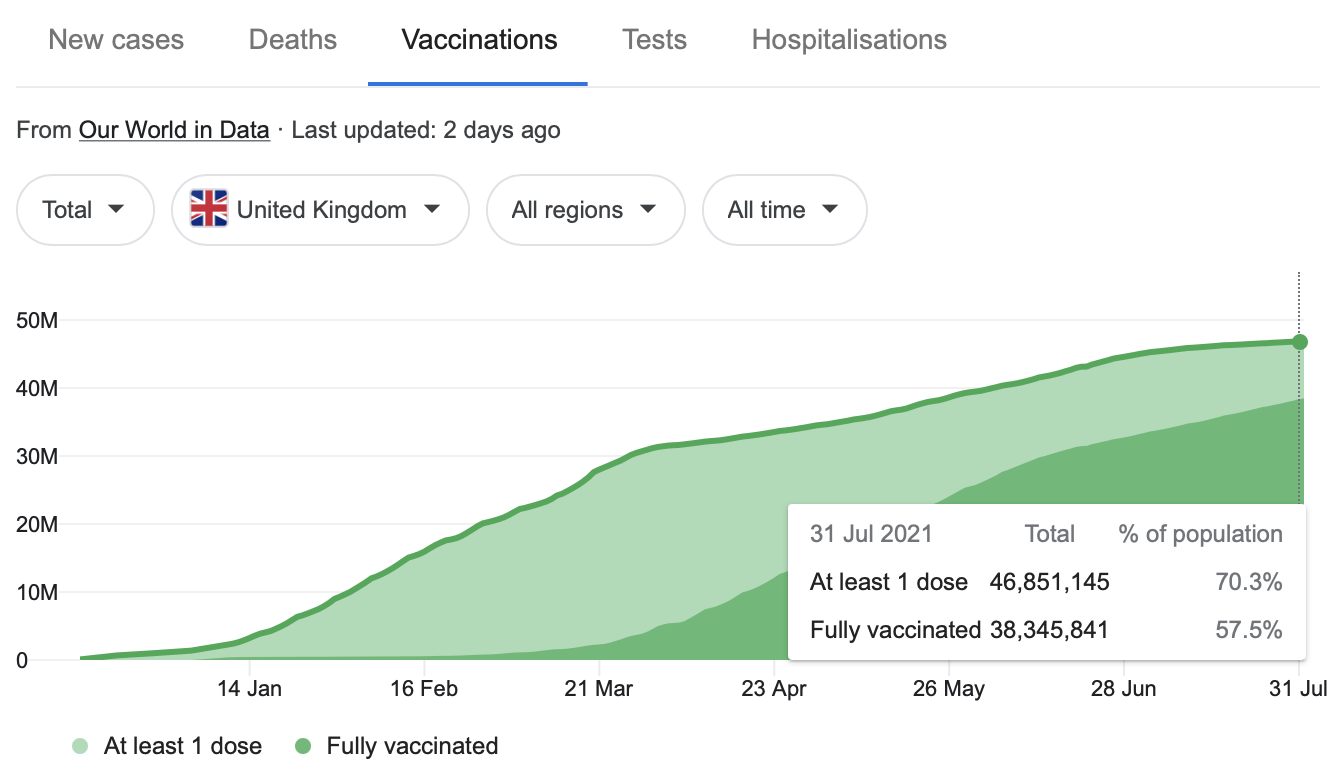Go to the Hospitalisations tab
The image size is (1330, 780).
tap(849, 40)
